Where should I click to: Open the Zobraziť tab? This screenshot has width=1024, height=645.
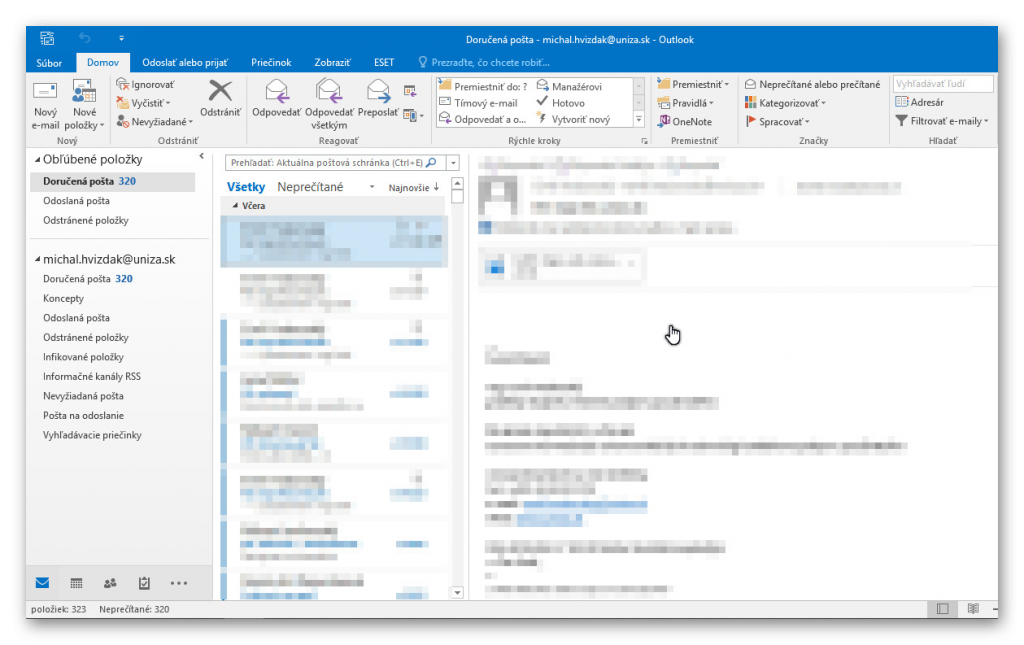click(332, 63)
